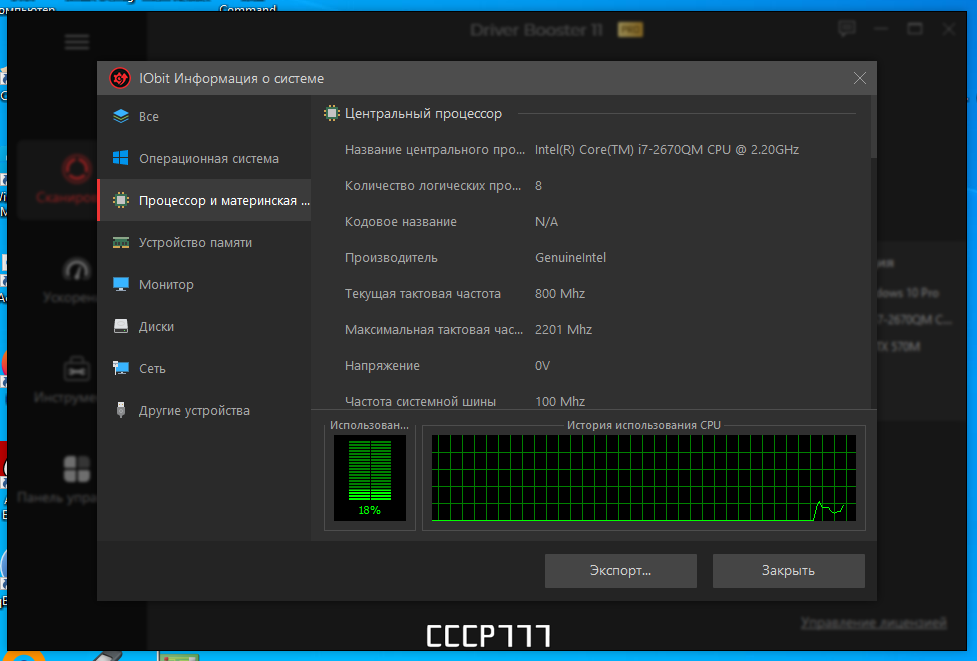Go to 'Монитор' category
Viewport: 977px width, 661px height.
click(204, 284)
